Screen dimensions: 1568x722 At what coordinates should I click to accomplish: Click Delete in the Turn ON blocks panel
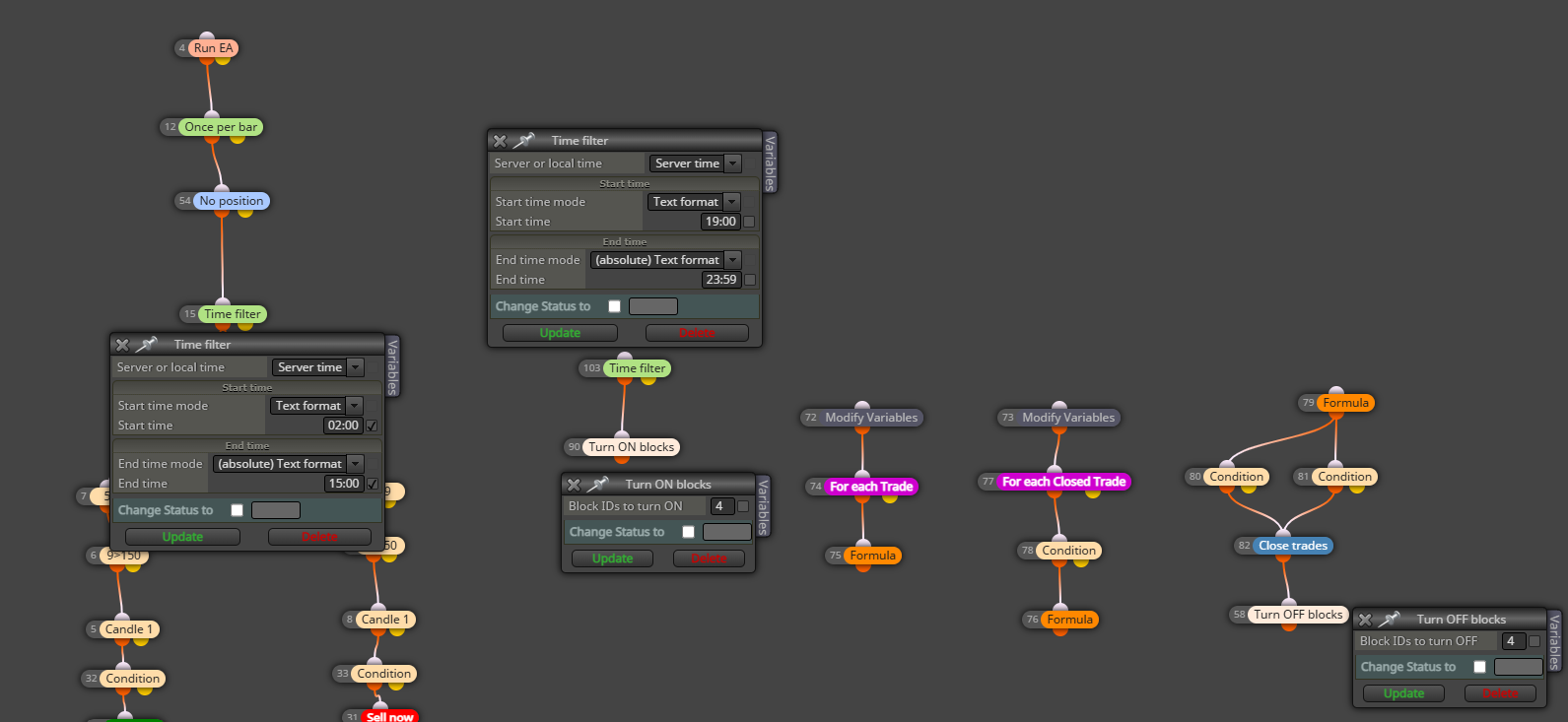709,558
